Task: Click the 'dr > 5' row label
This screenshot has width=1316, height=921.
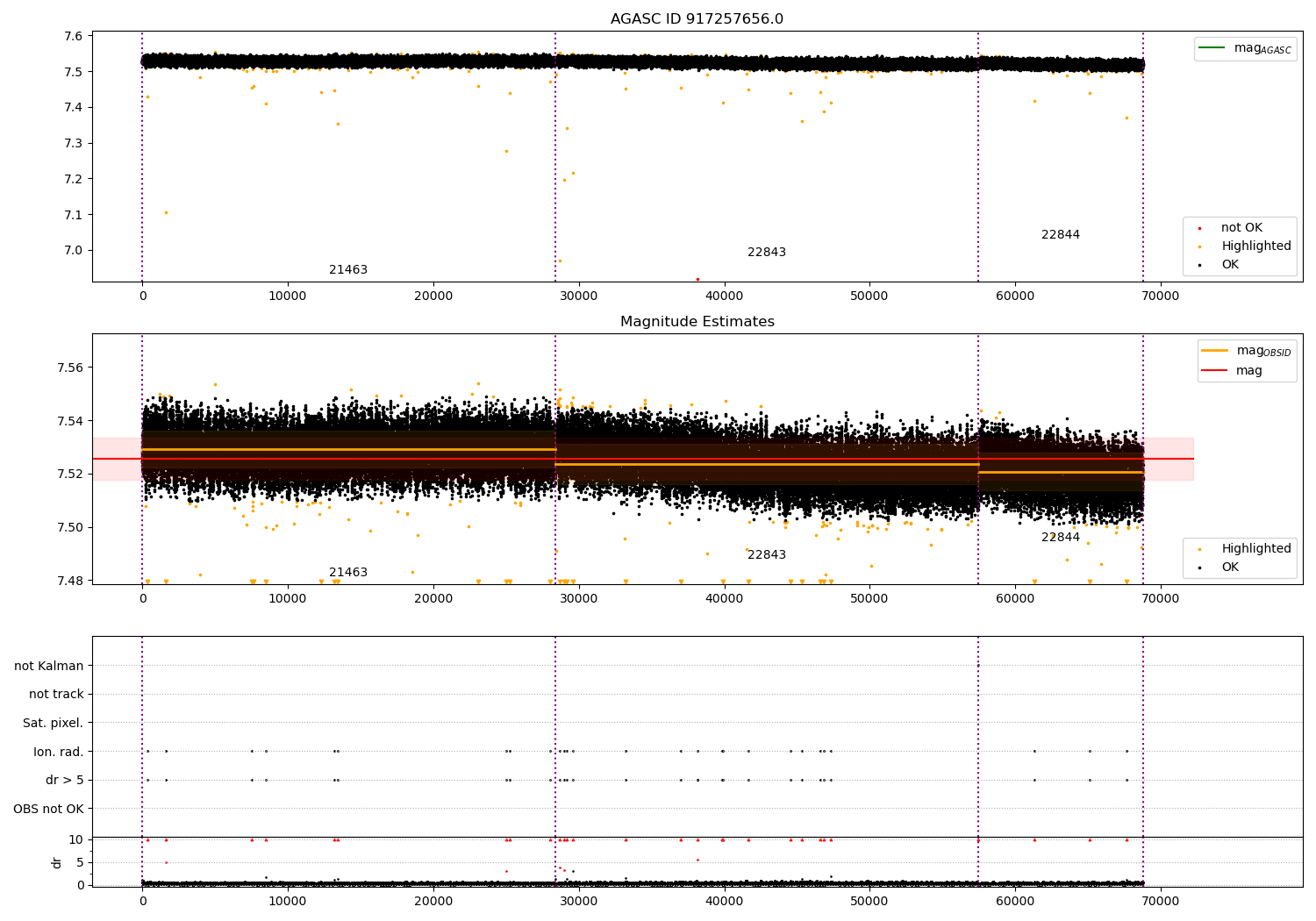Action: click(x=65, y=781)
